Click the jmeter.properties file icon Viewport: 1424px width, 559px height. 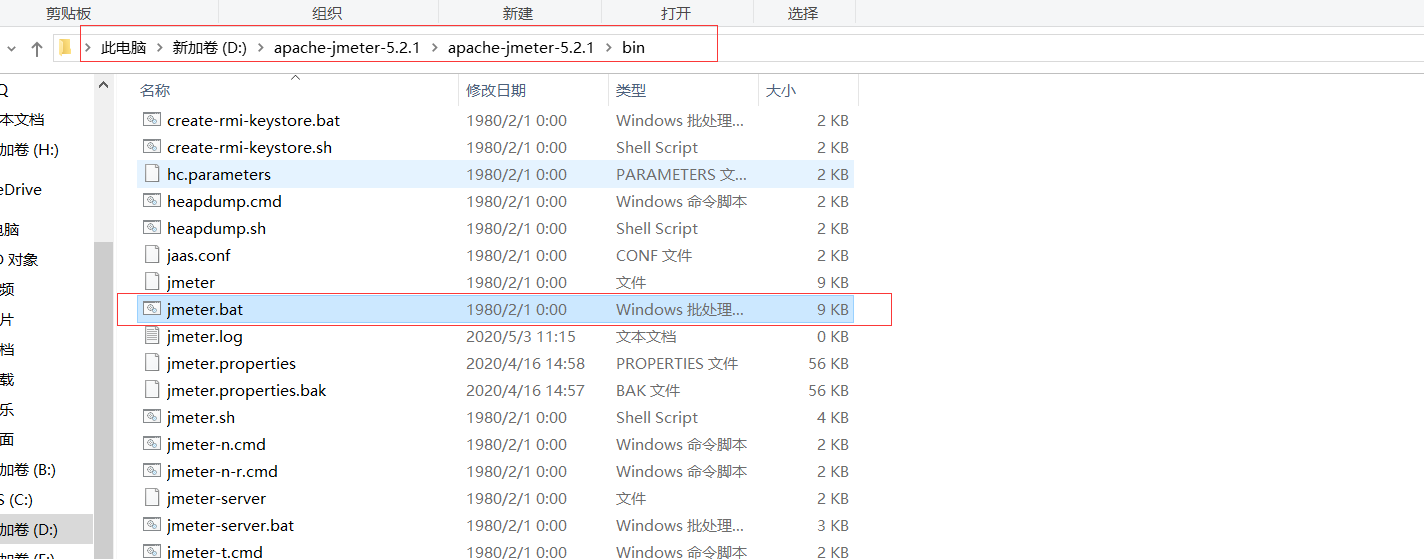coord(152,363)
